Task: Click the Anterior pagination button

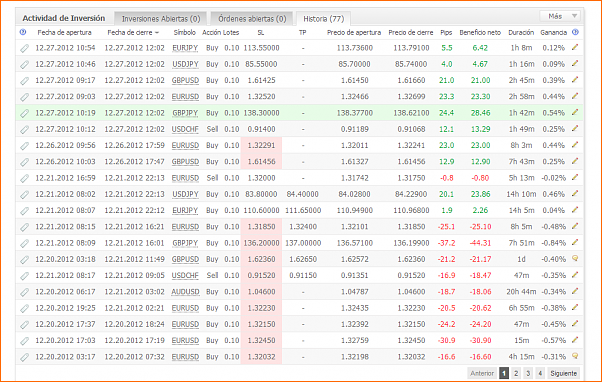Action: pyautogui.click(x=482, y=373)
